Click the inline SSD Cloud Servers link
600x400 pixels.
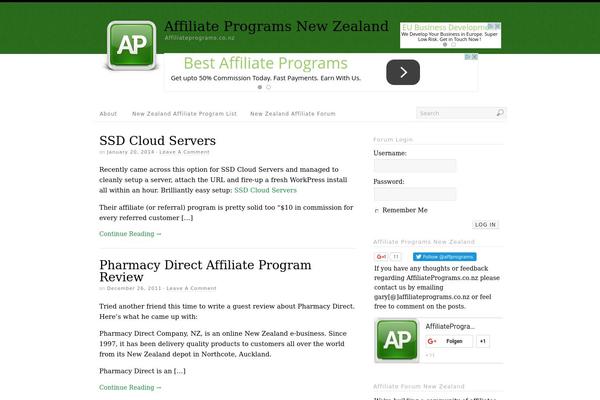click(x=265, y=190)
